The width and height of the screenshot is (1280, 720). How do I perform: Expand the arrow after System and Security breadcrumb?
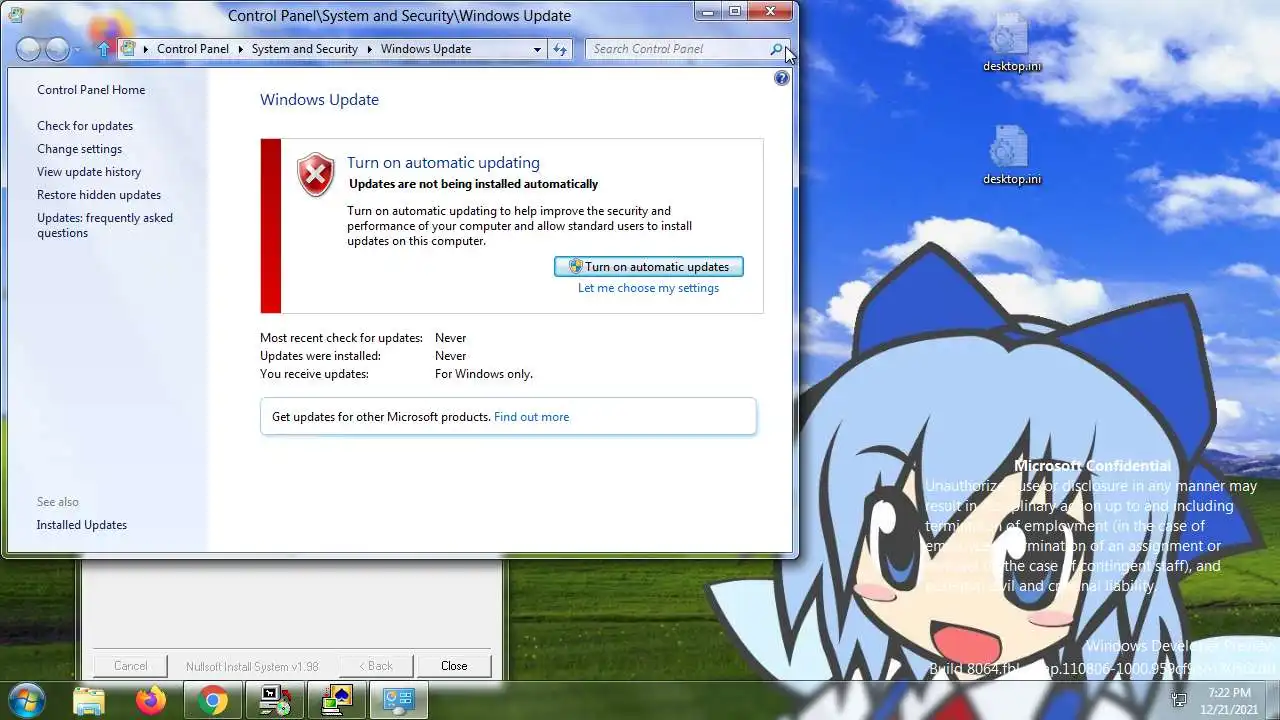(369, 49)
